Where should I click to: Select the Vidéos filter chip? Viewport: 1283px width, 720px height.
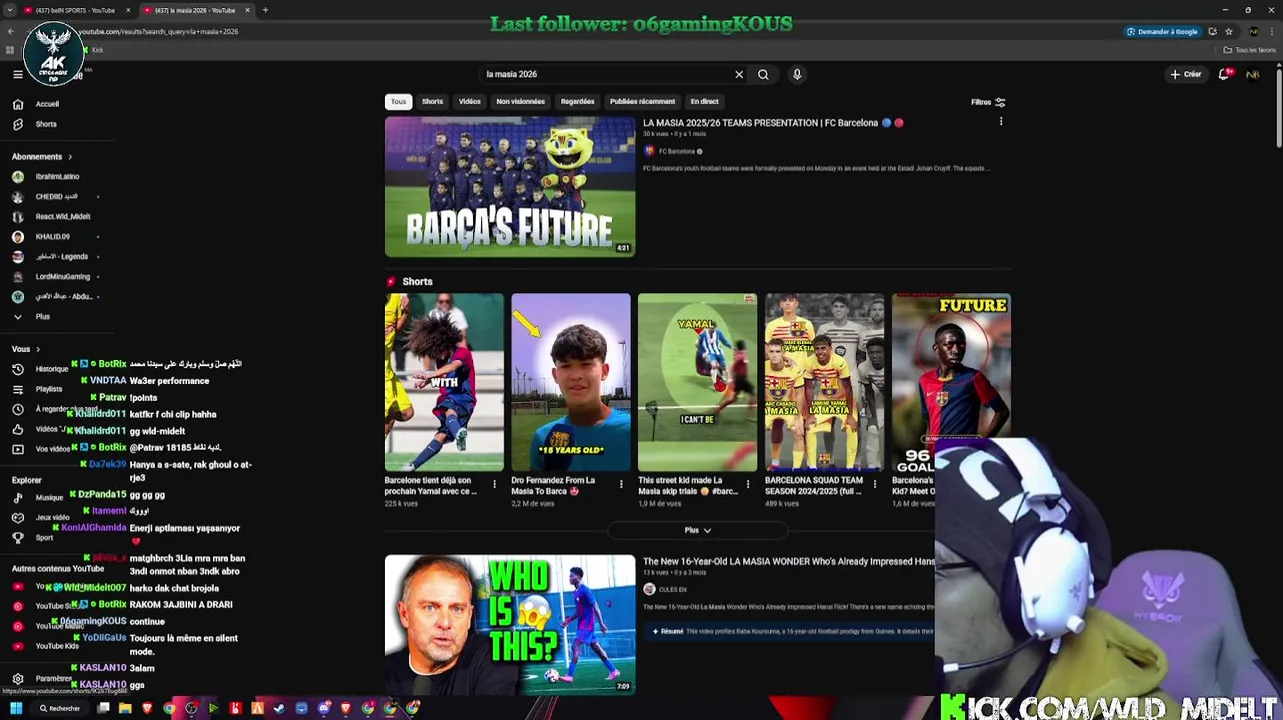(470, 101)
